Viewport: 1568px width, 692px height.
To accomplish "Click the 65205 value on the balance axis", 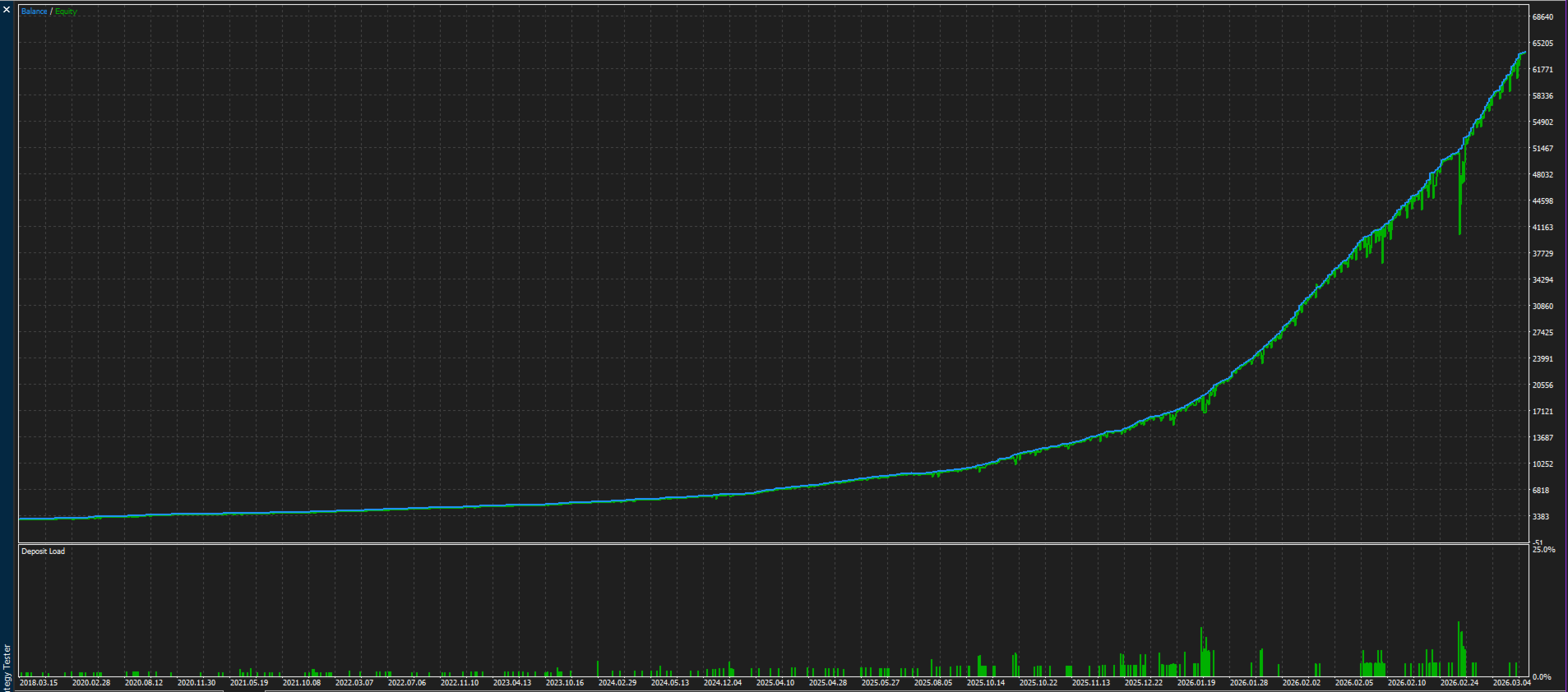I will 1543,44.
